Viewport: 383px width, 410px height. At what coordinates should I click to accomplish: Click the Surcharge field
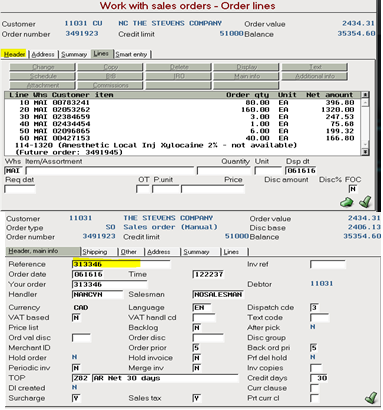tap(76, 398)
